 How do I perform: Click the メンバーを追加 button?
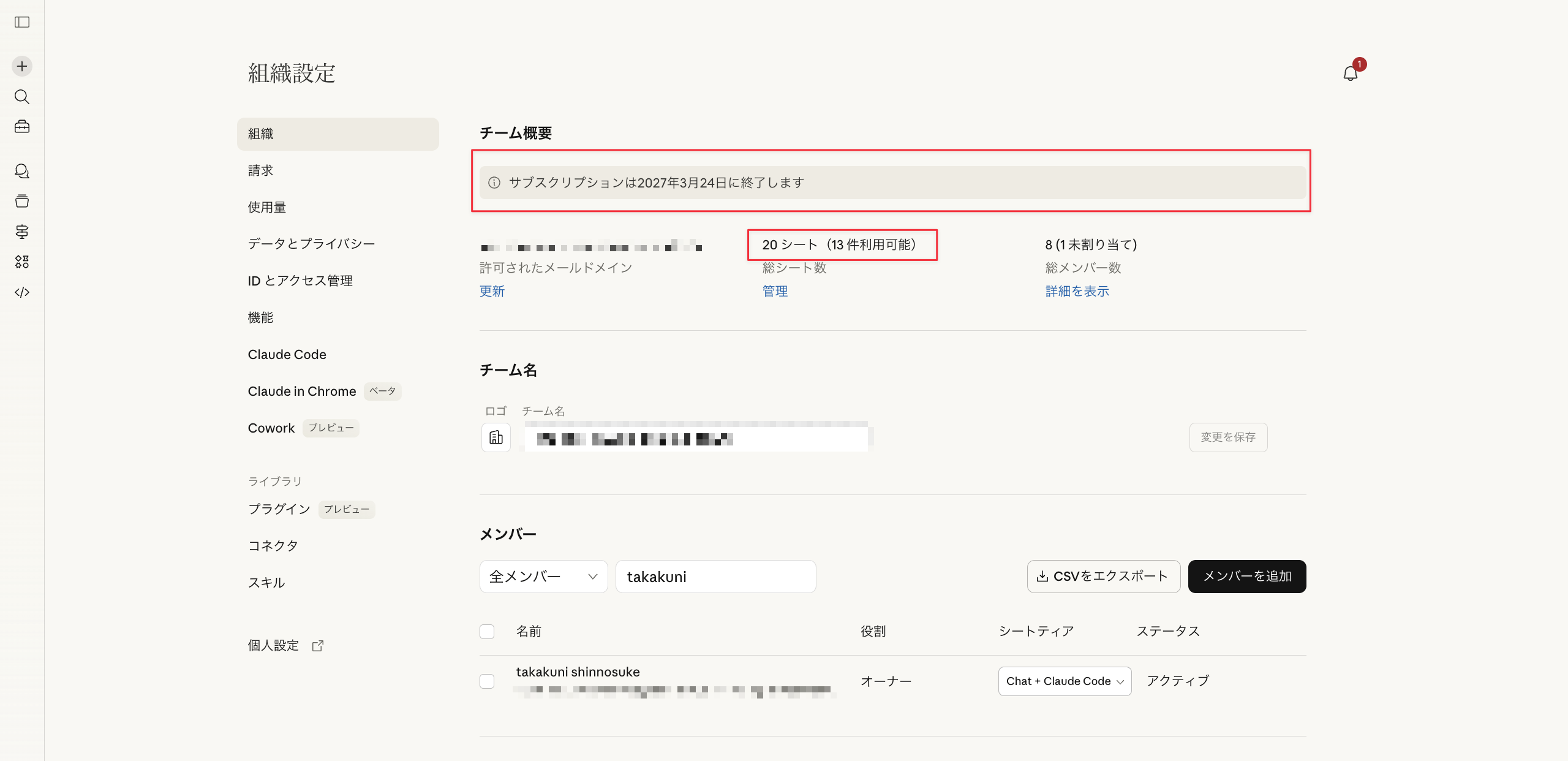click(x=1246, y=577)
